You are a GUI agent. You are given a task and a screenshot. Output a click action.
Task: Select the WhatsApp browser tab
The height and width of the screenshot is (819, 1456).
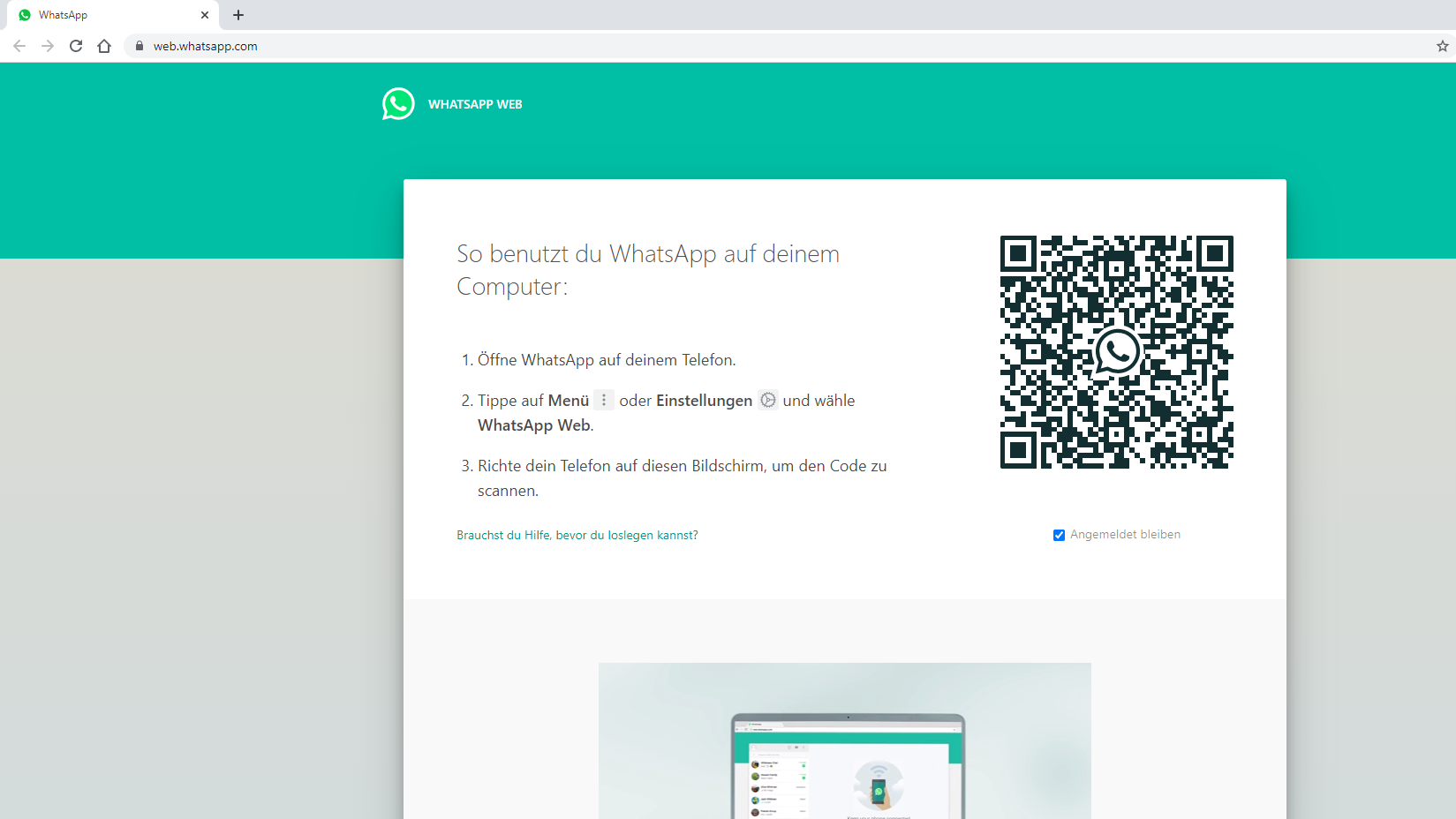click(115, 15)
